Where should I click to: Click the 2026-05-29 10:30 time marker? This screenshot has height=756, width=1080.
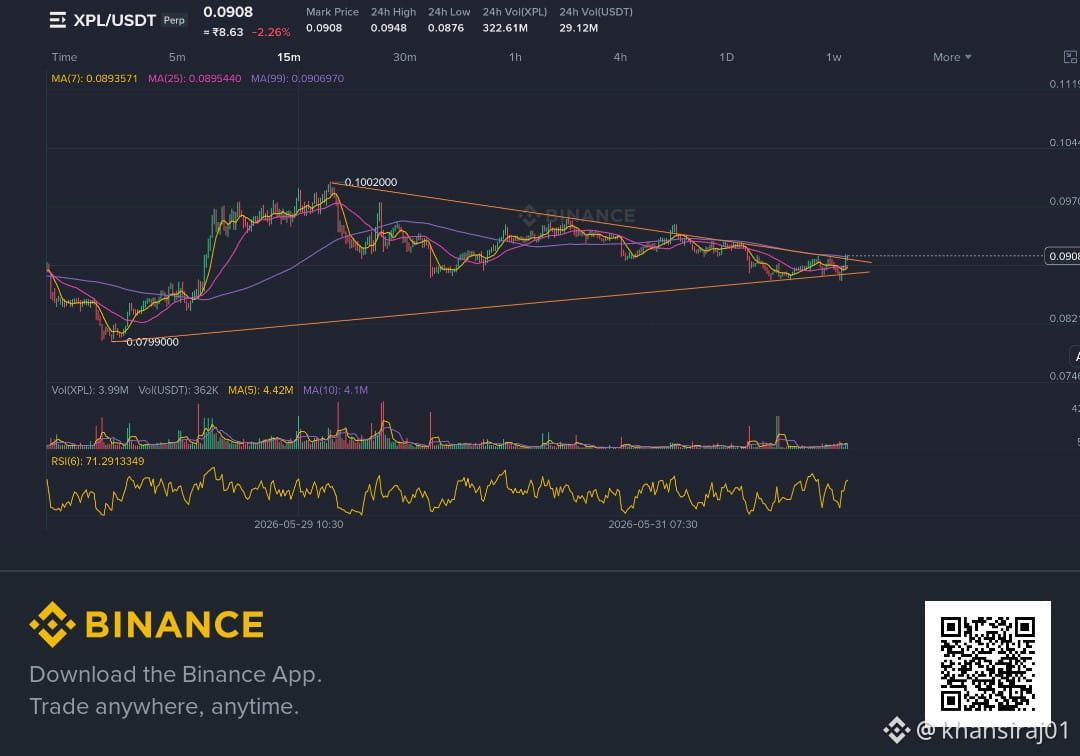298,525
